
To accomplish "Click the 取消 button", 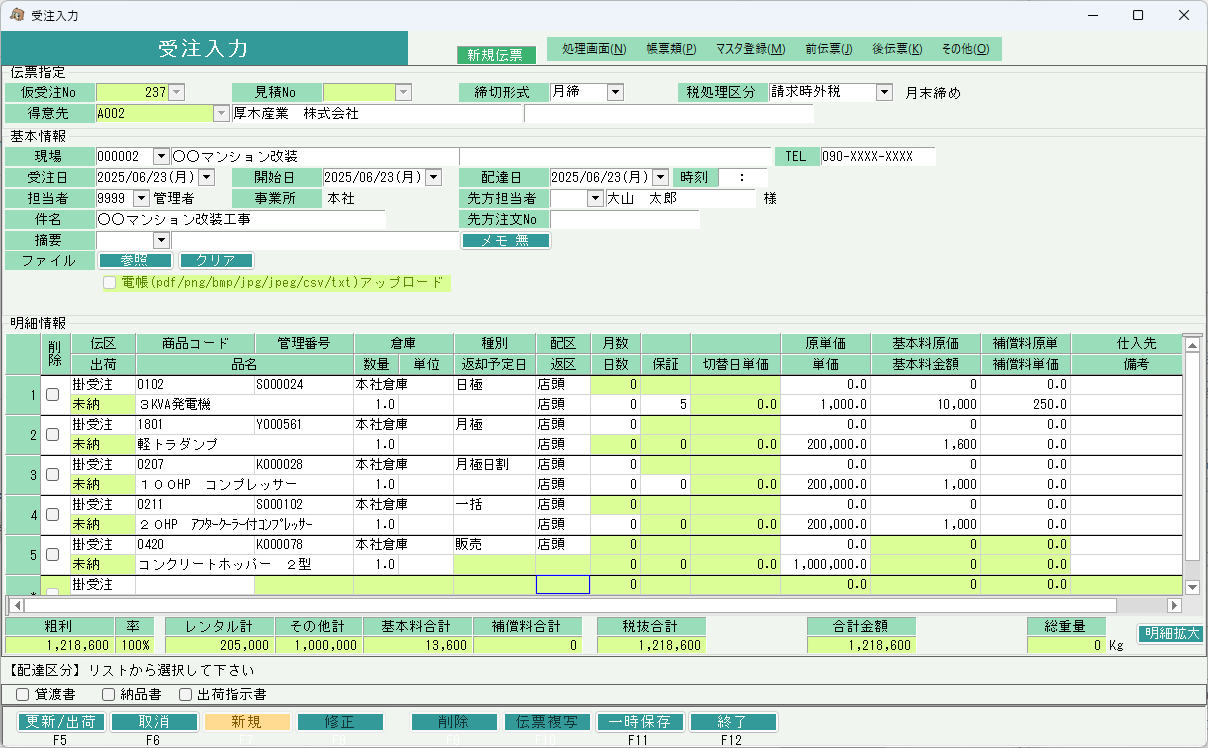I will coord(153,722).
